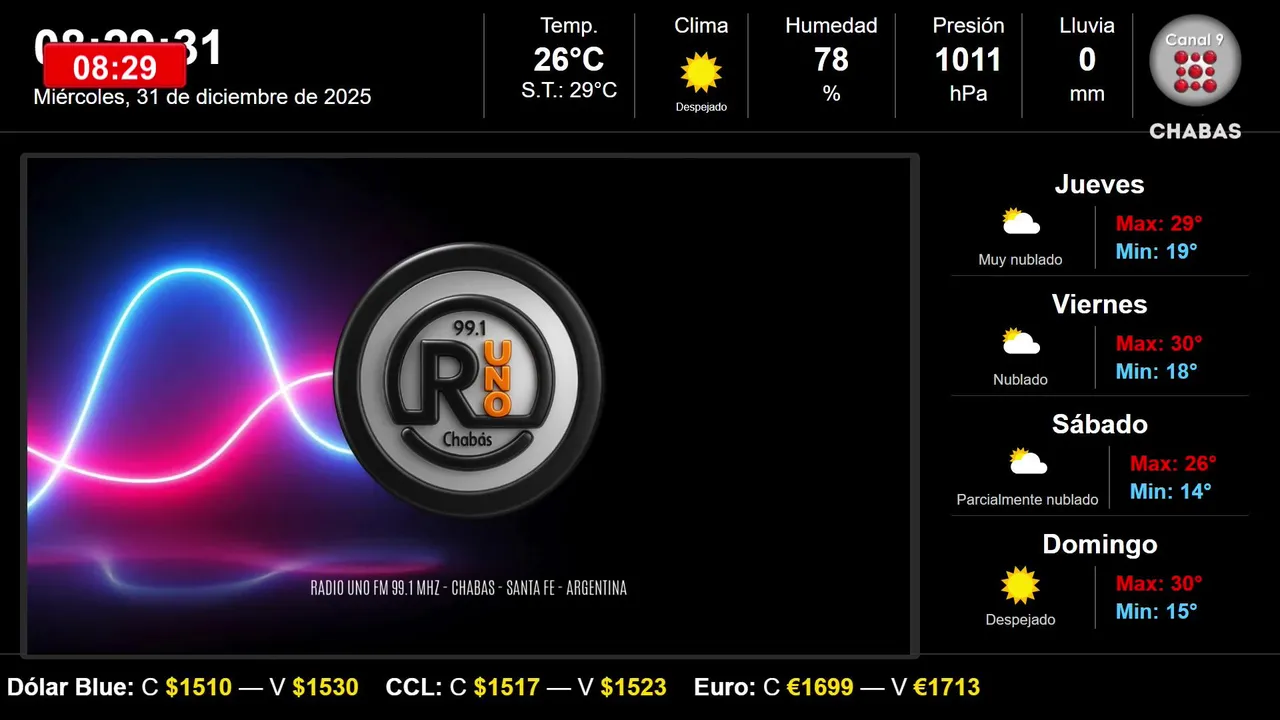The height and width of the screenshot is (720, 1280).
Task: Click the Temp. 26°C reading
Action: coord(569,60)
